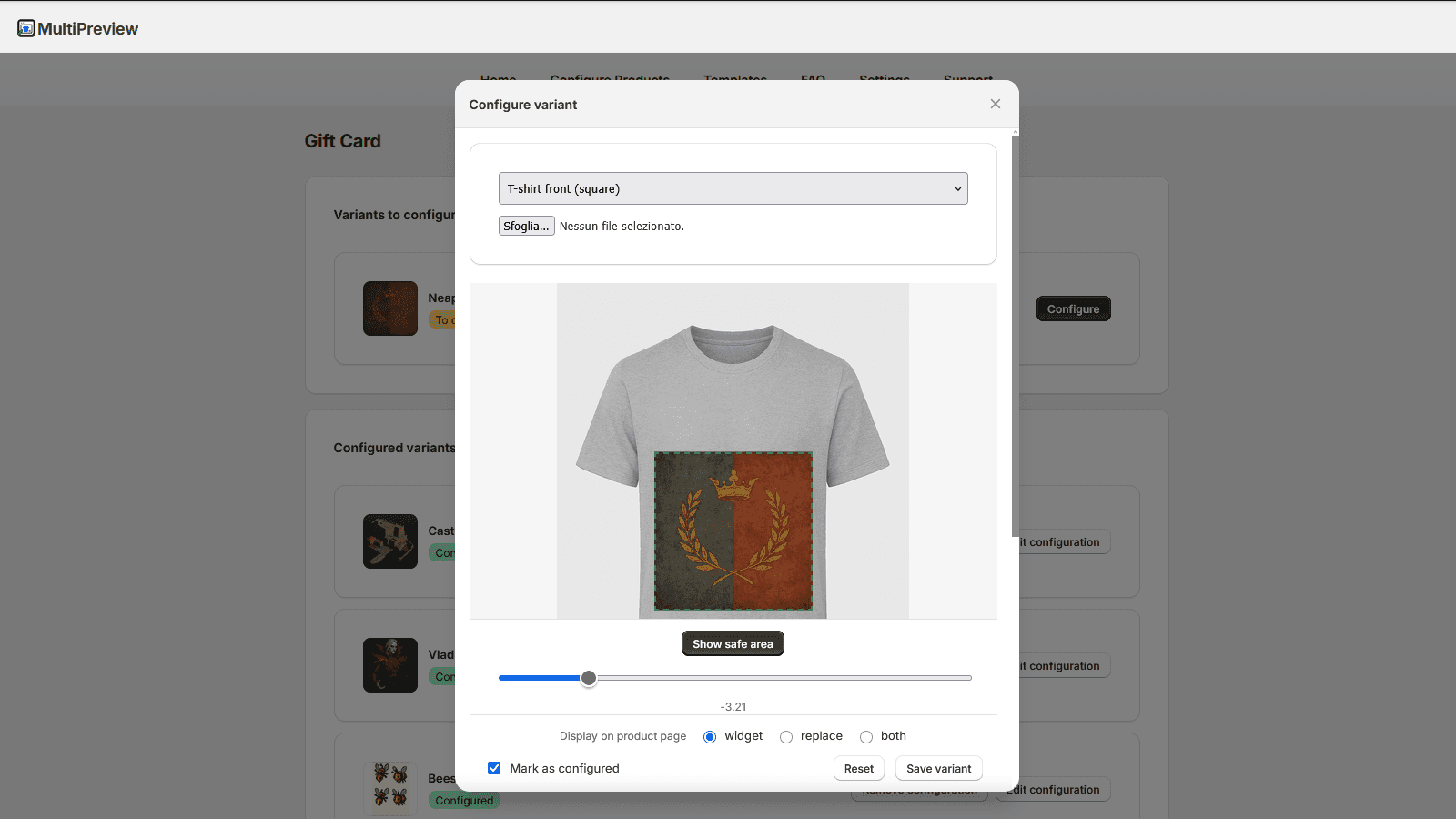Close the Configure variant dialog
Viewport: 1456px width, 819px height.
pos(995,104)
